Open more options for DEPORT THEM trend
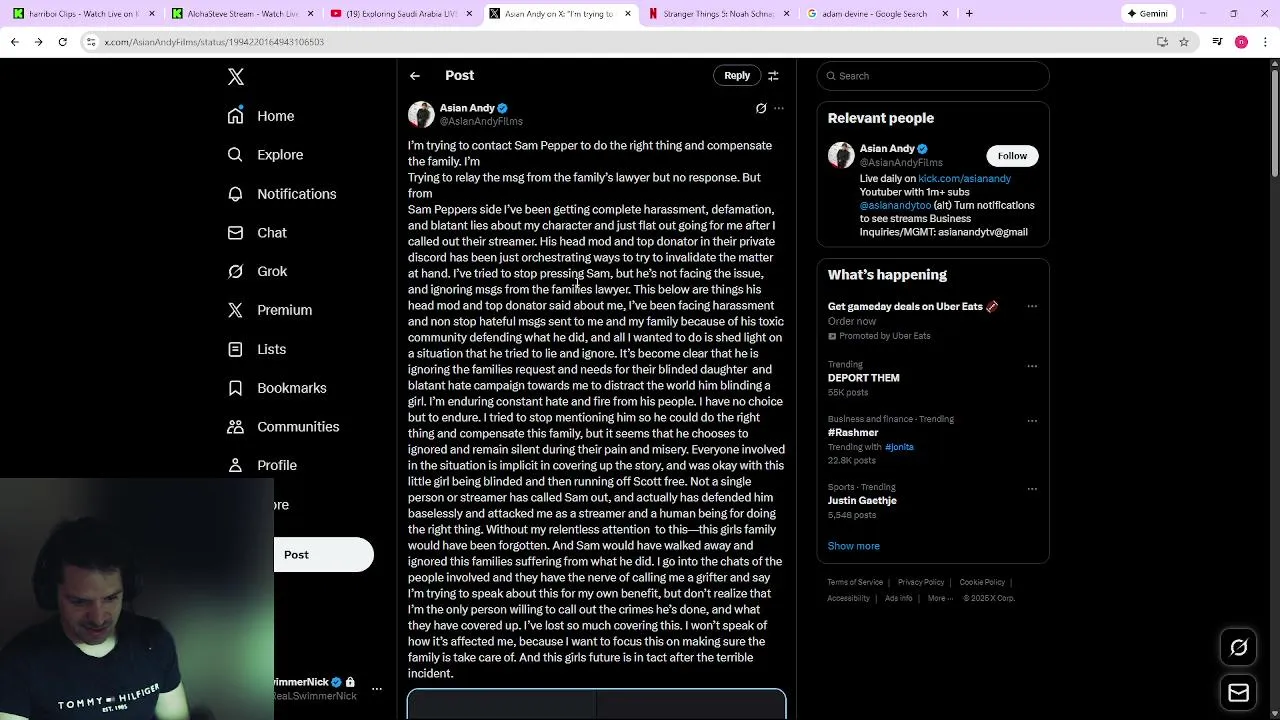 click(1032, 366)
